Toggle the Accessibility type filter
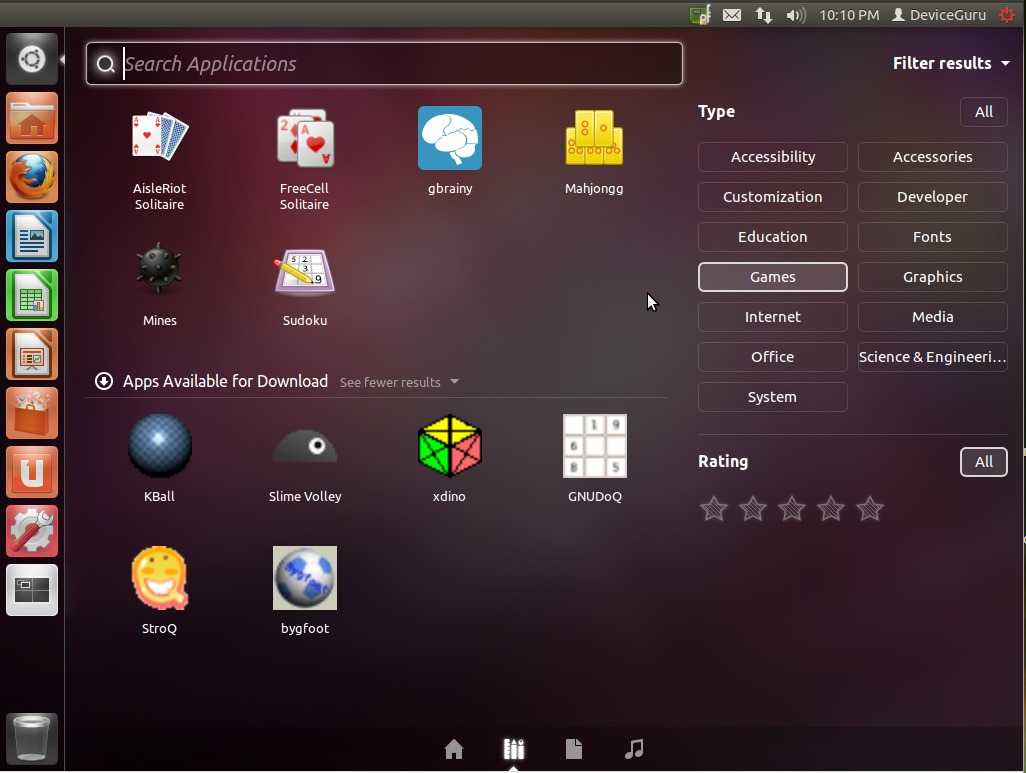Viewport: 1026px width, 773px height. tap(773, 157)
